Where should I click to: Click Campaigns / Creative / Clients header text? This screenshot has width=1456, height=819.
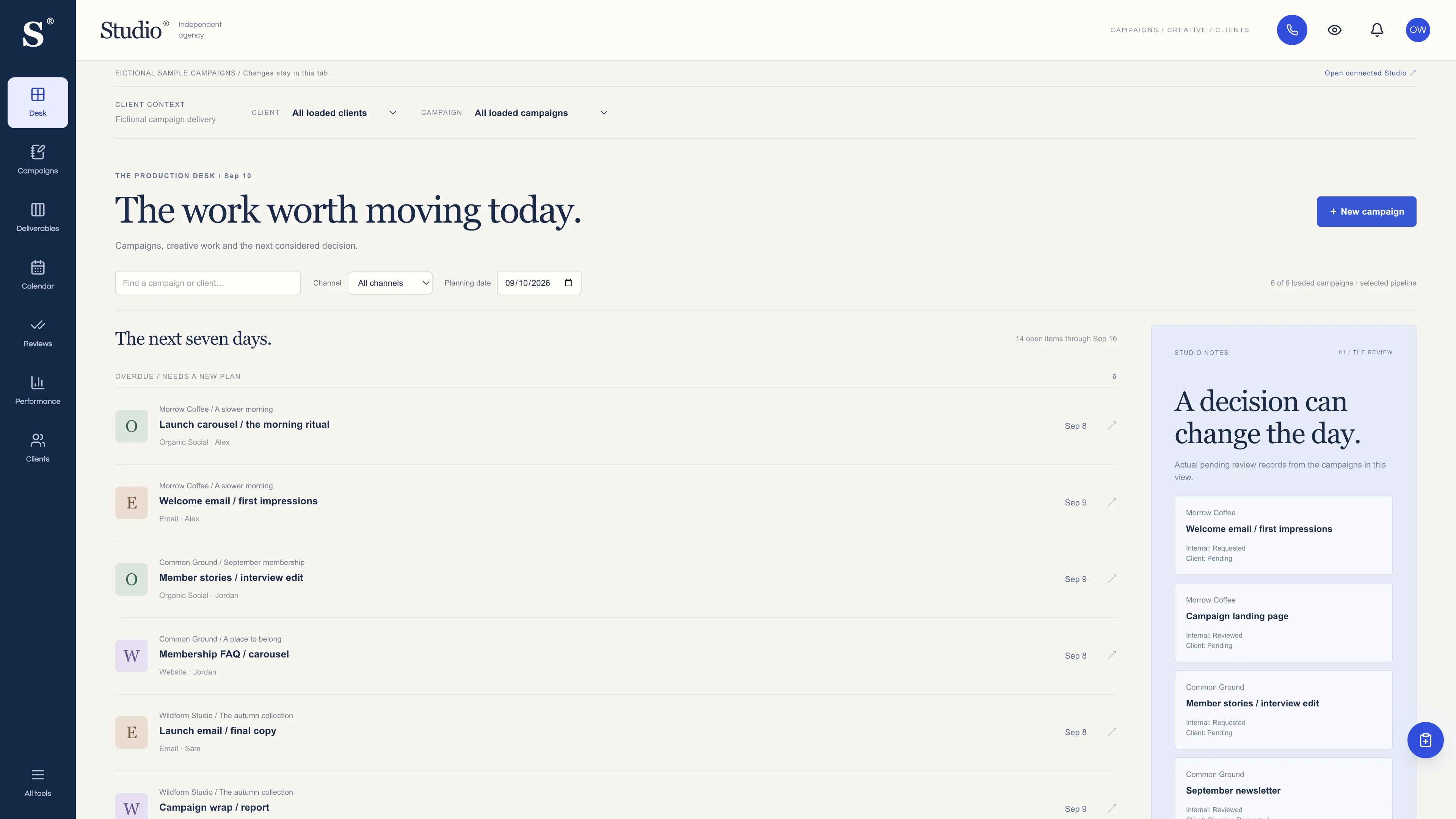coord(1180,30)
